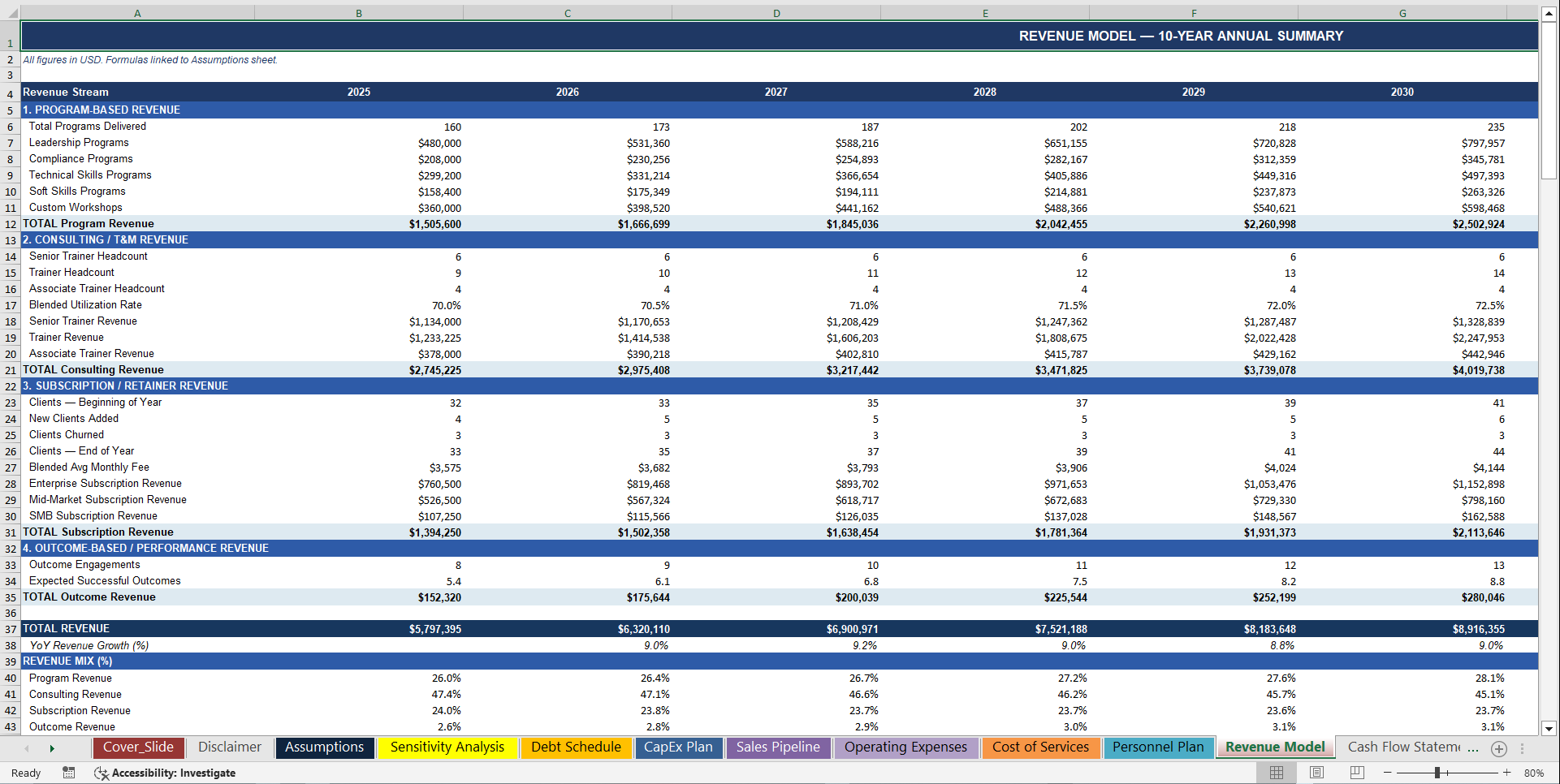Viewport: 1560px width, 784px height.
Task: Click the green next-sheet navigation arrow
Action: [52, 747]
